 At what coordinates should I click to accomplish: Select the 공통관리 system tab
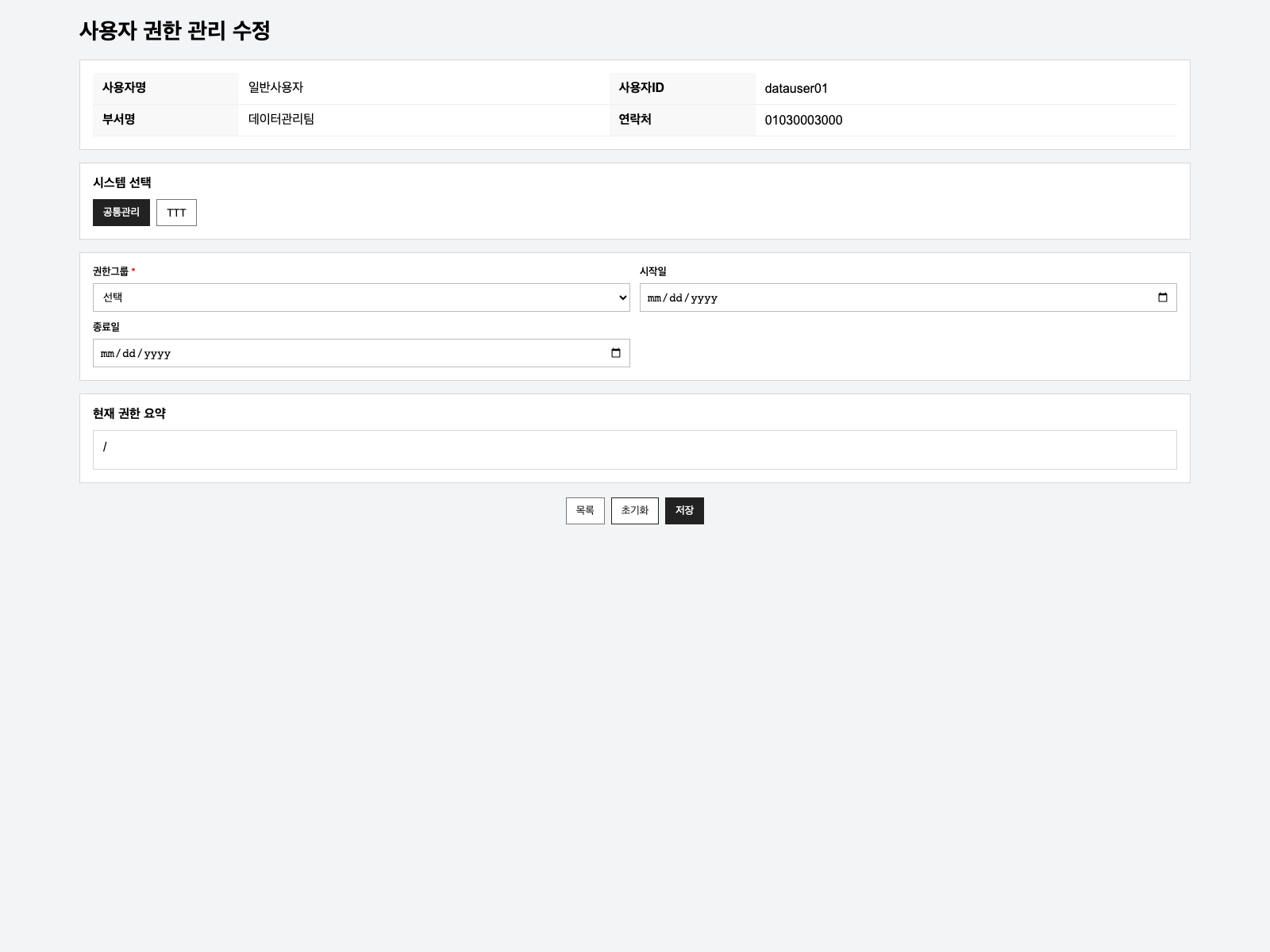pos(121,213)
